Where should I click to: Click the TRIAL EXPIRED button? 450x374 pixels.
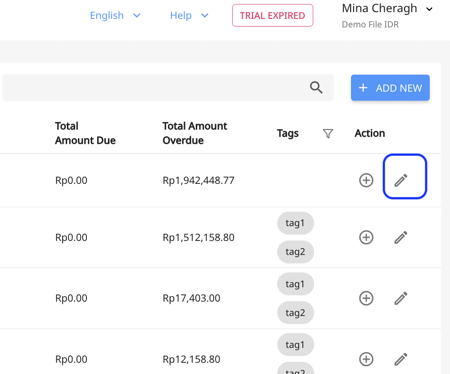tap(272, 15)
